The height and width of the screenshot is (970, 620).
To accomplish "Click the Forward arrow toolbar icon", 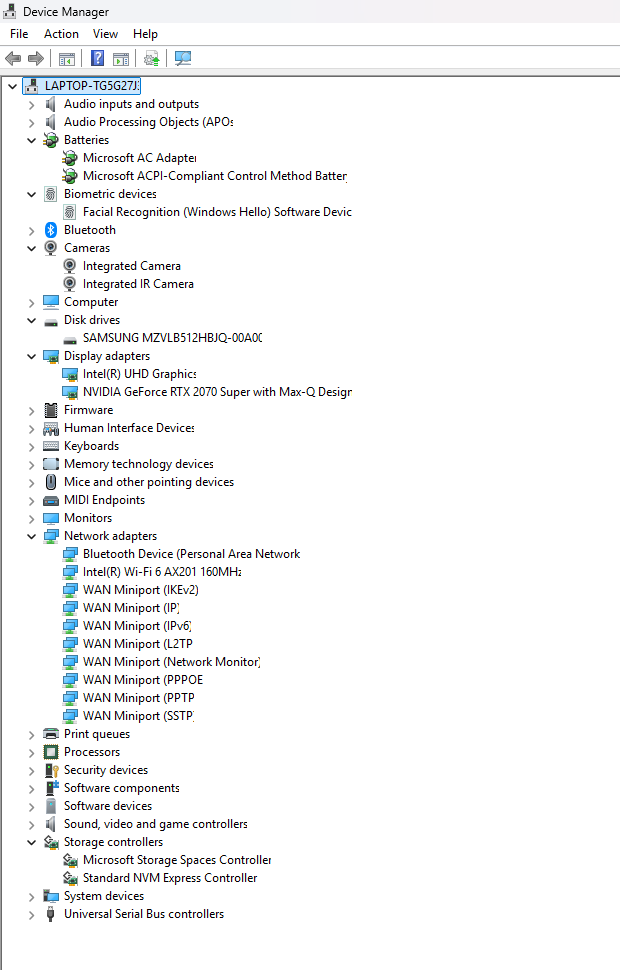I will tap(36, 59).
